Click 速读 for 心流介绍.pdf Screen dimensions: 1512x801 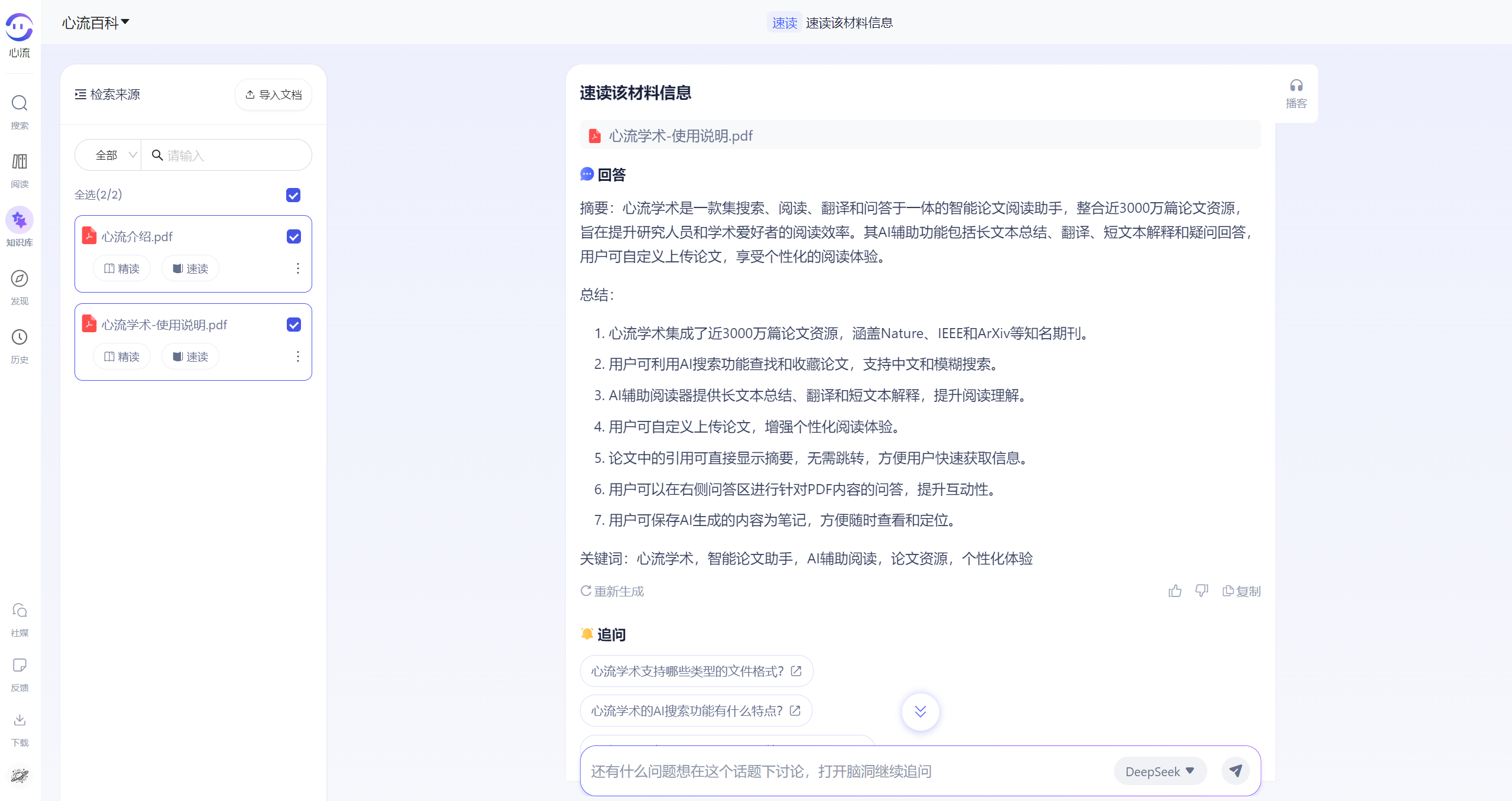(190, 268)
